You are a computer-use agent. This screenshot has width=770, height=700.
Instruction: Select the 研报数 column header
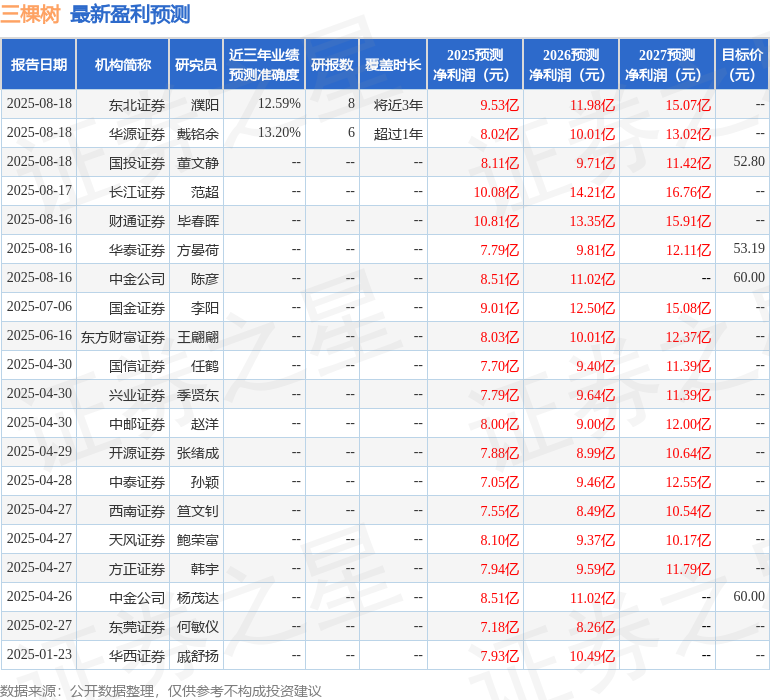[x=332, y=64]
